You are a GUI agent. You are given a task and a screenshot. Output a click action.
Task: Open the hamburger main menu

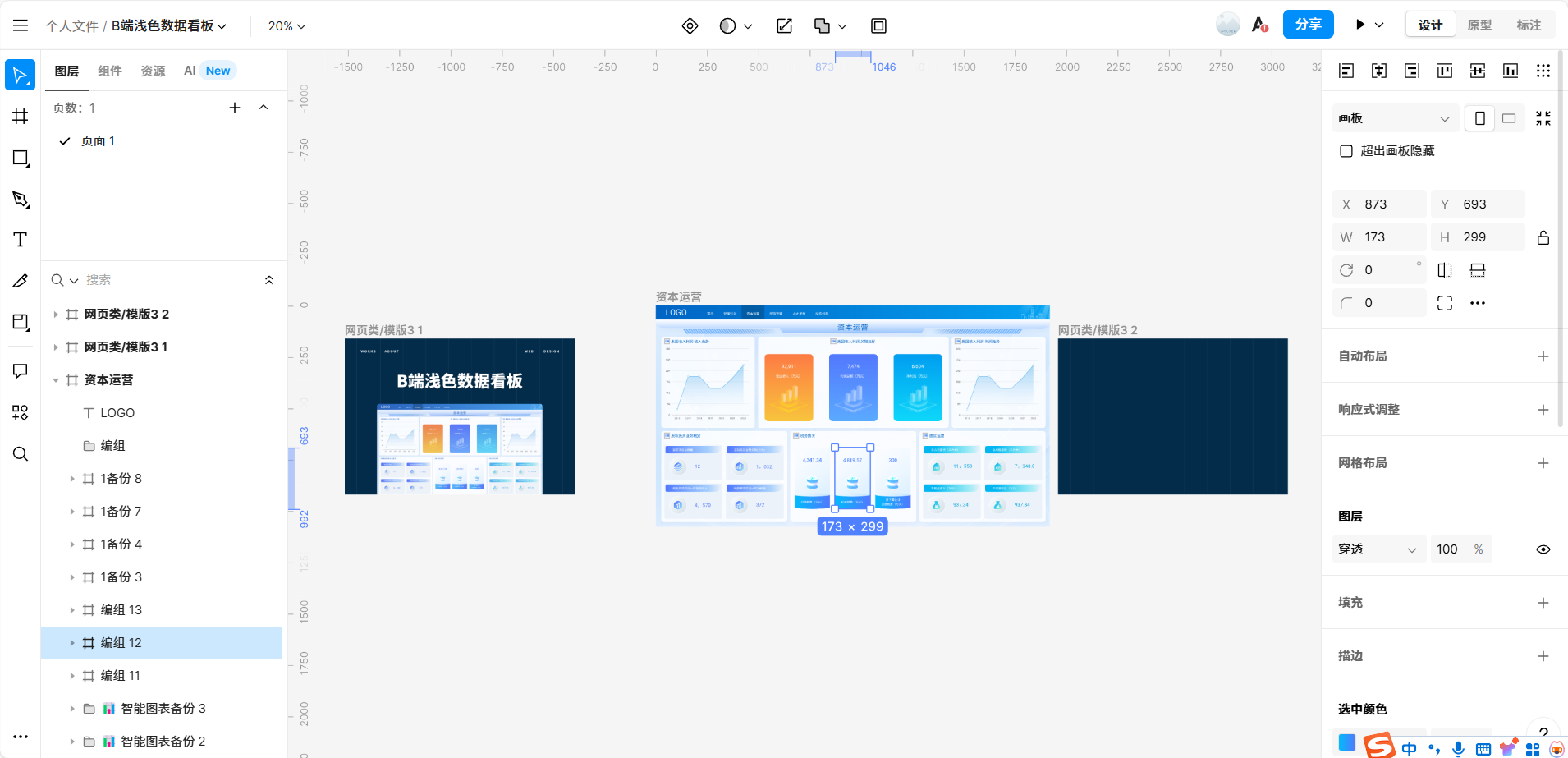pyautogui.click(x=21, y=25)
